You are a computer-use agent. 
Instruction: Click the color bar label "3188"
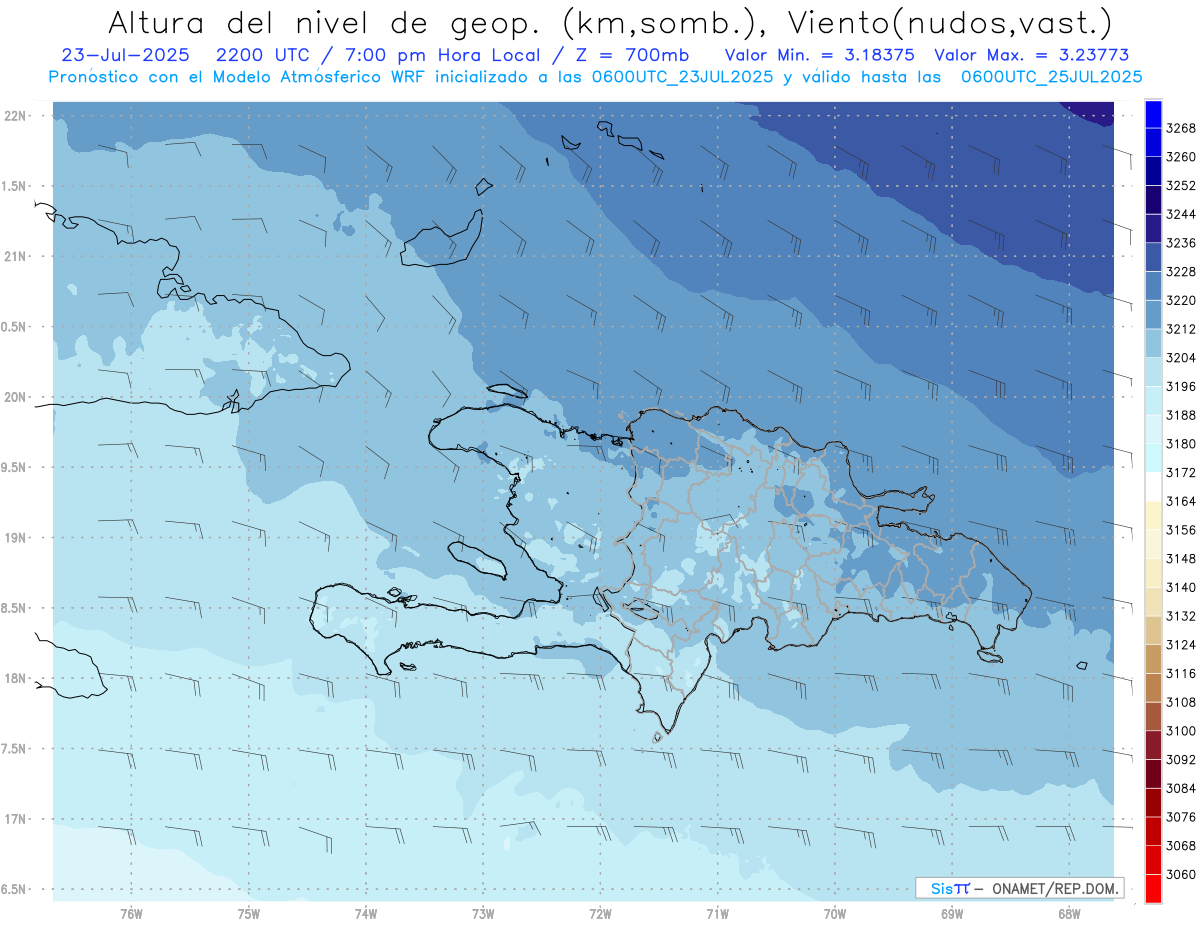pyautogui.click(x=1181, y=414)
